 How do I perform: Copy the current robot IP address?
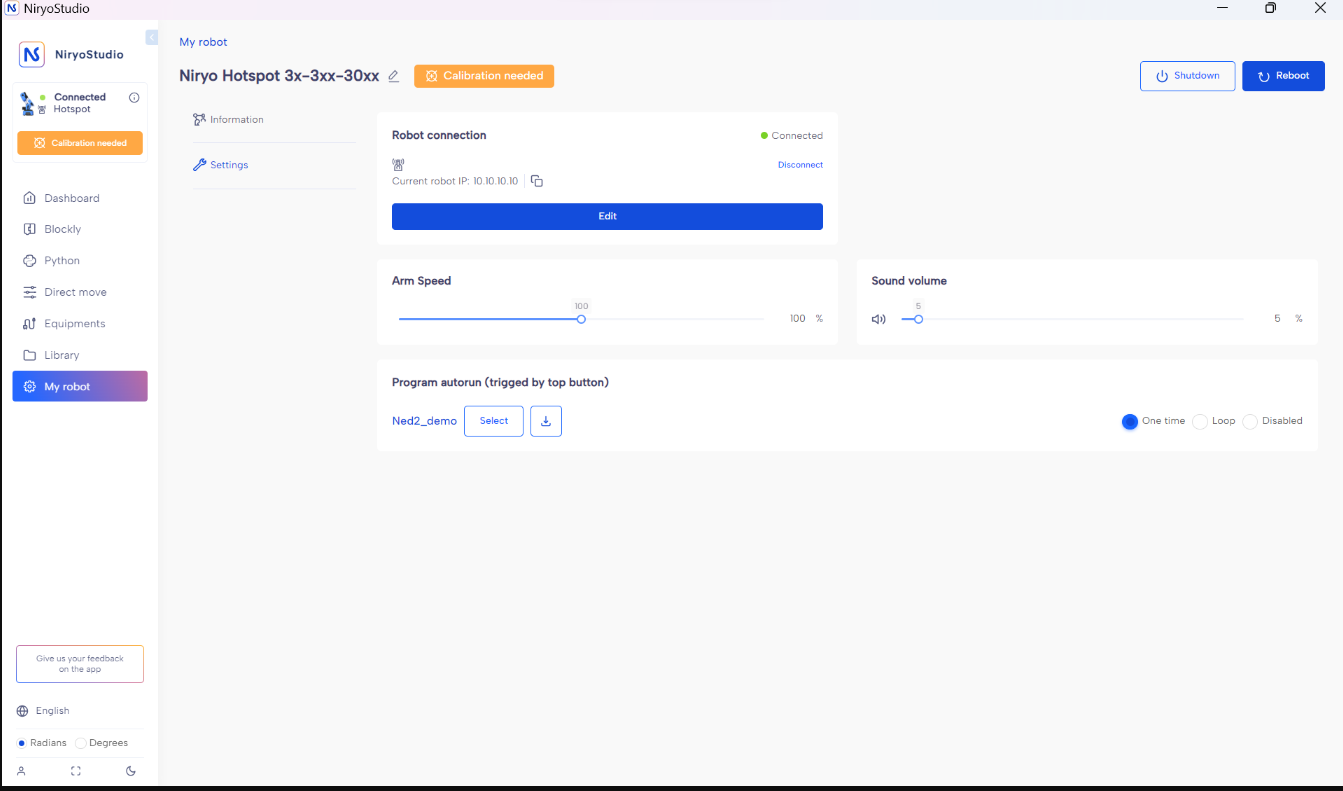(537, 181)
